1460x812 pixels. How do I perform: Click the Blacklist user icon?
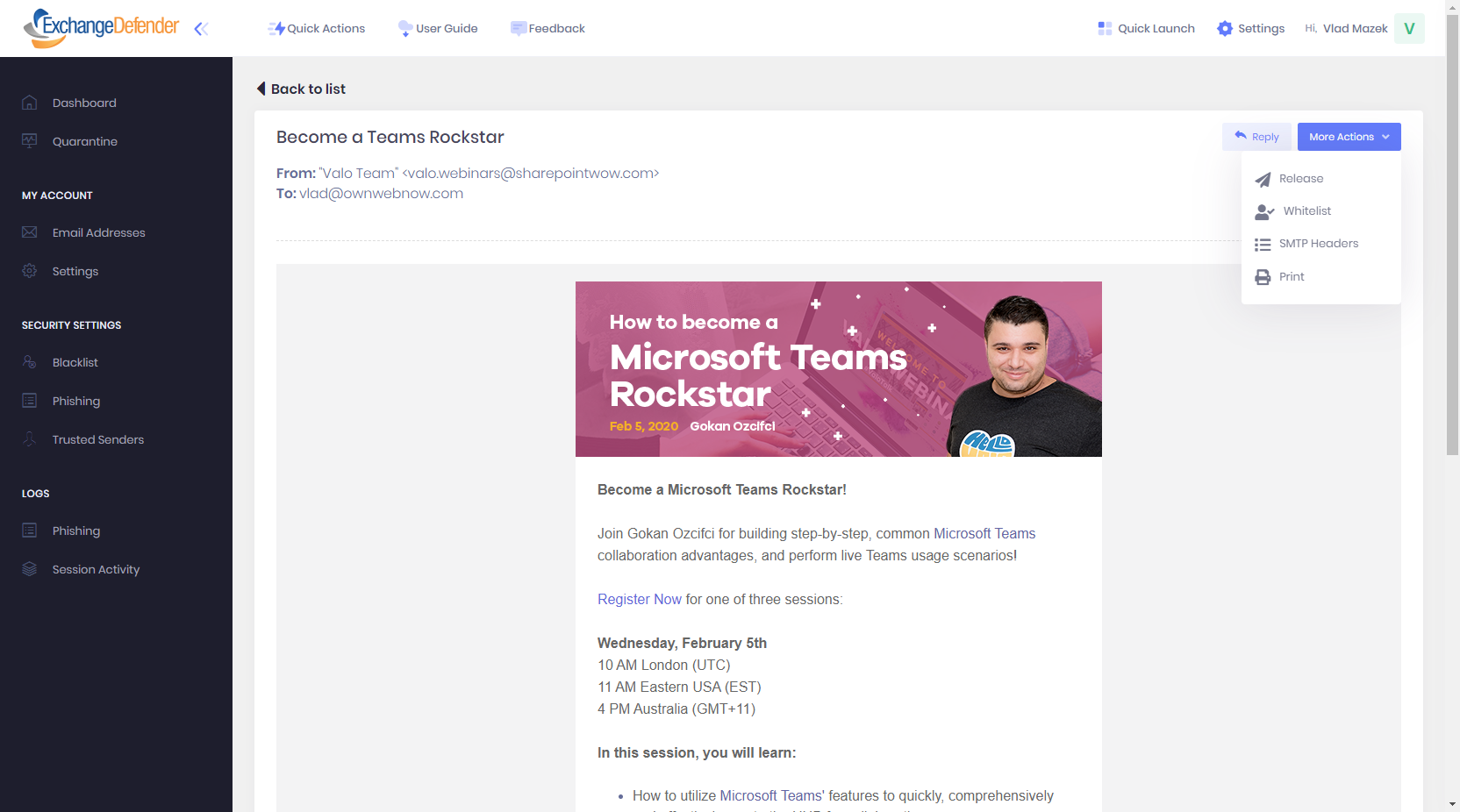[x=30, y=362]
